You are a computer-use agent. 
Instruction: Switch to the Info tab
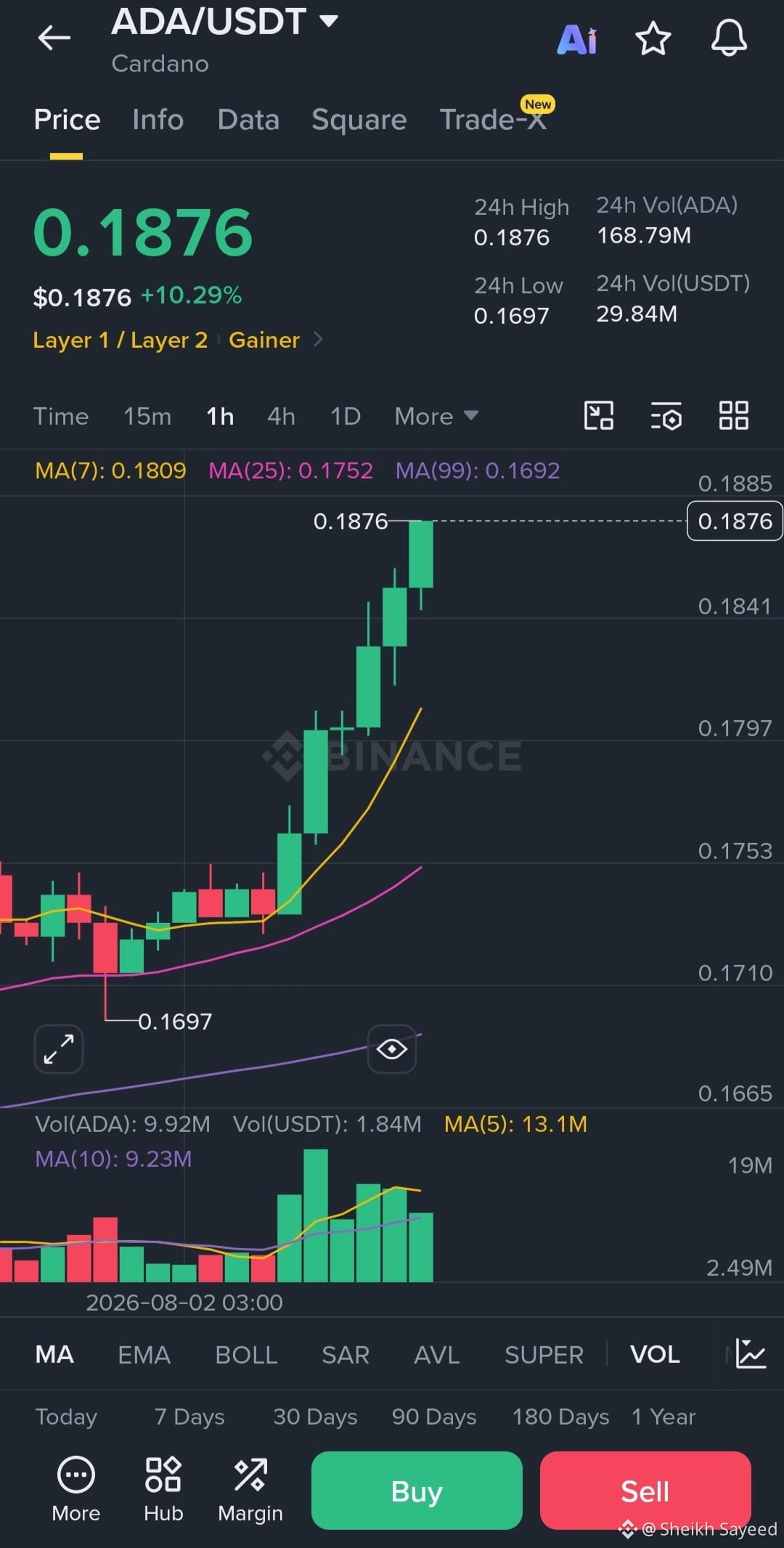pyautogui.click(x=158, y=120)
